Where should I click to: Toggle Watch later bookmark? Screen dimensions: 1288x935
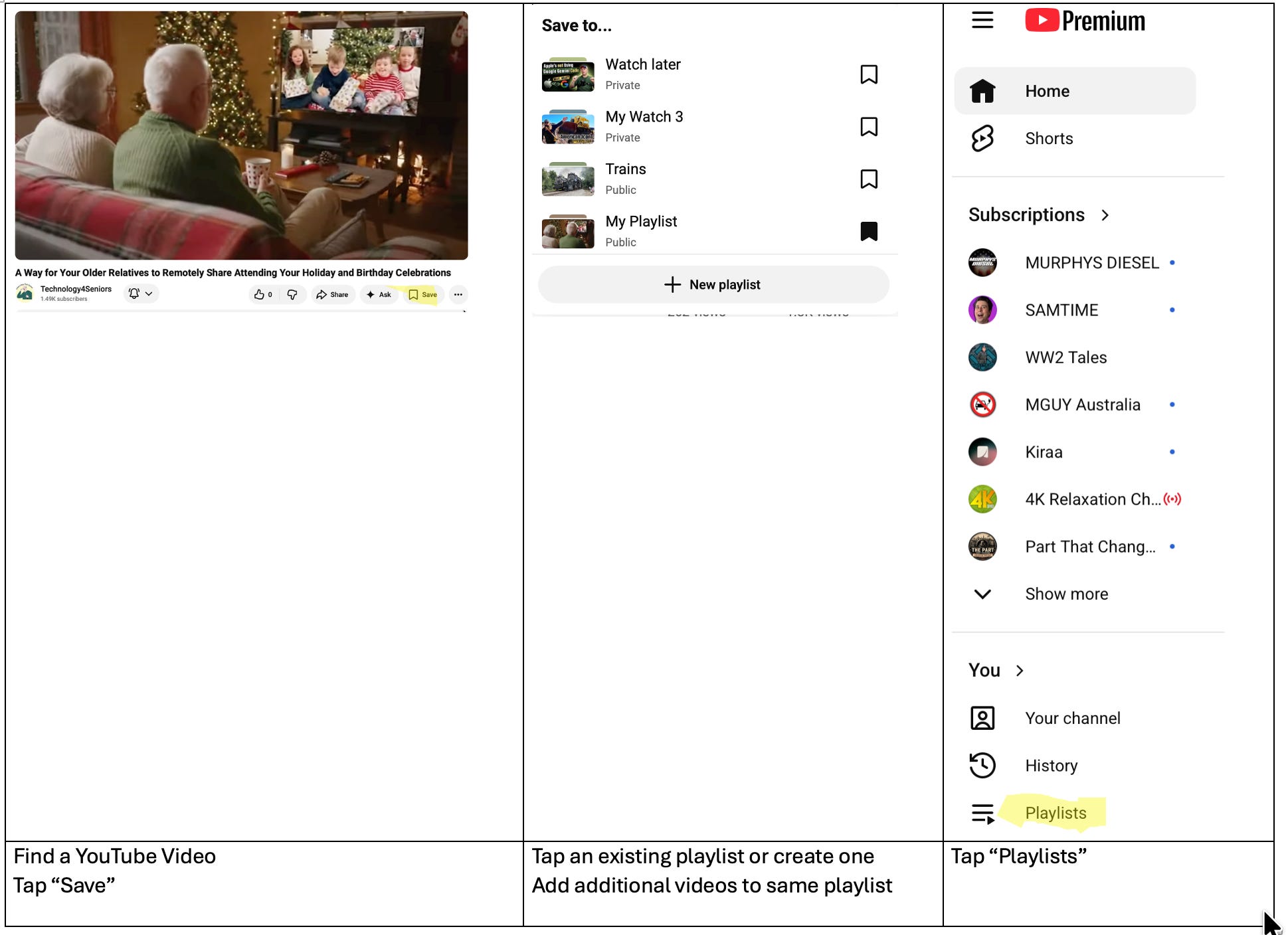(869, 74)
